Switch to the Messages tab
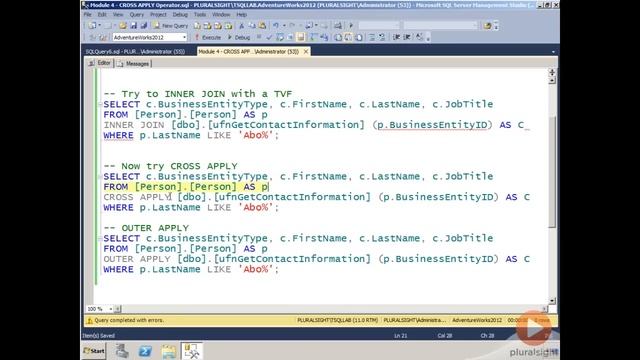 click(x=134, y=64)
